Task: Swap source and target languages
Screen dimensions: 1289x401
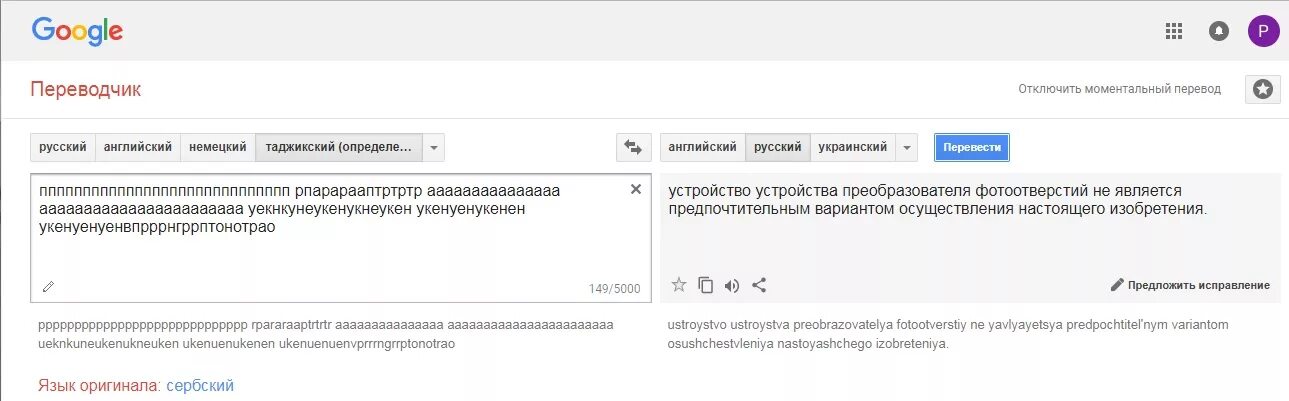Action: point(632,147)
